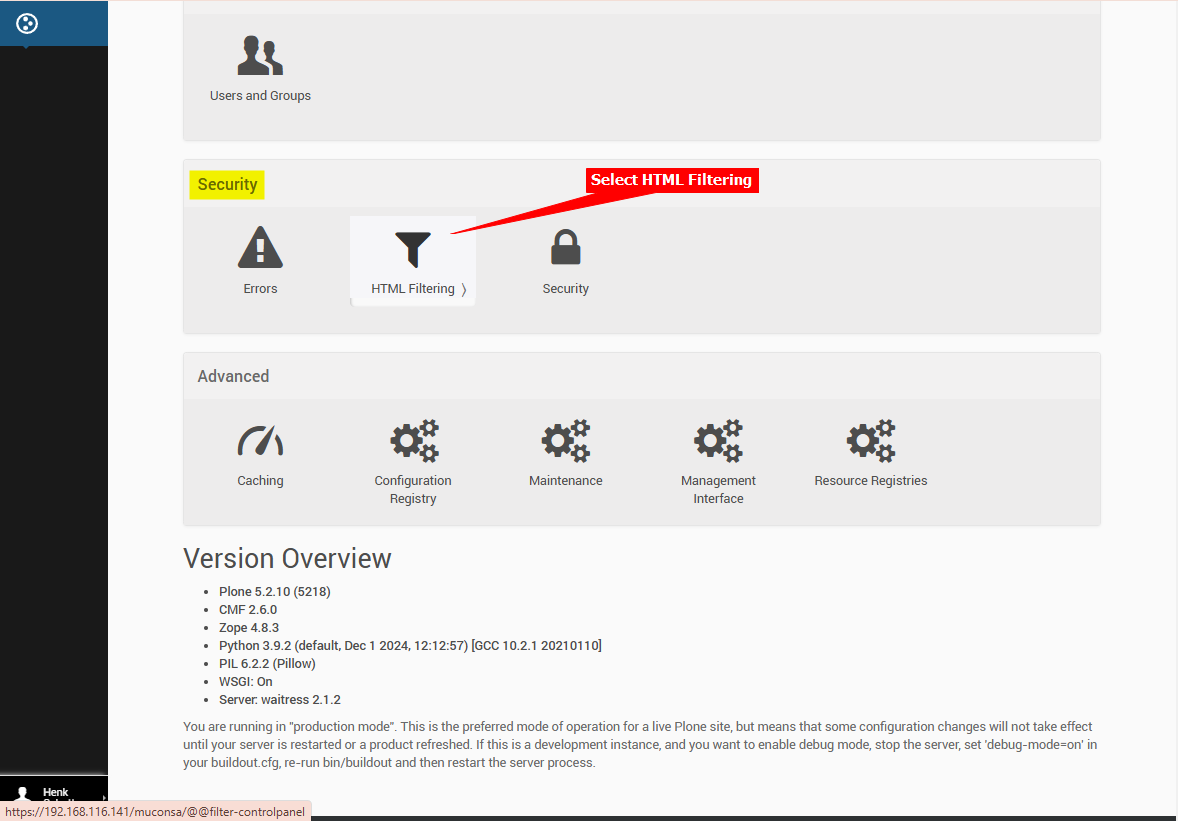1178x821 pixels.
Task: Open Configuration Registry gears icon
Action: click(414, 440)
